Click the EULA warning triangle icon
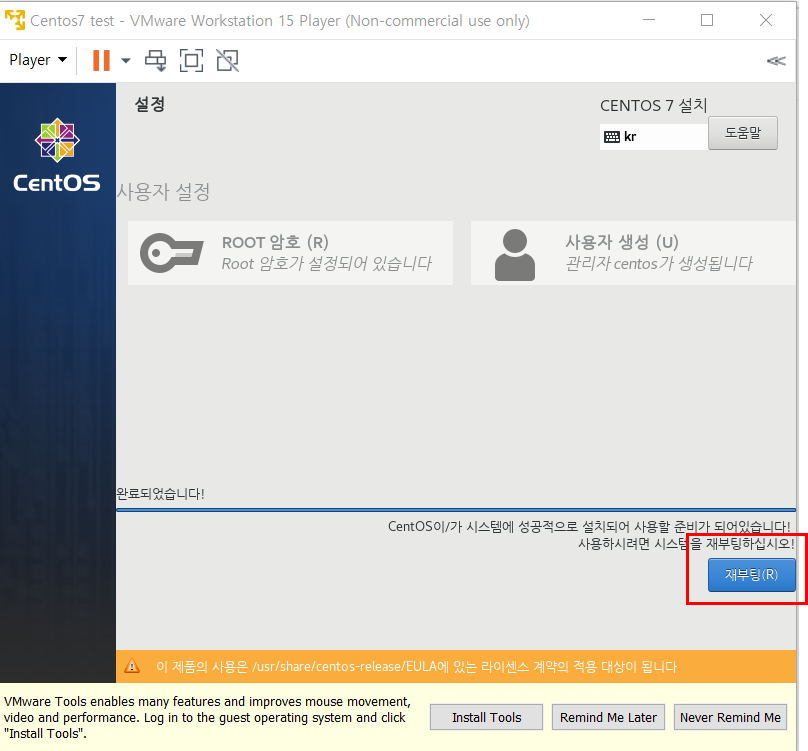Screen dimensions: 808x751 tap(132, 666)
